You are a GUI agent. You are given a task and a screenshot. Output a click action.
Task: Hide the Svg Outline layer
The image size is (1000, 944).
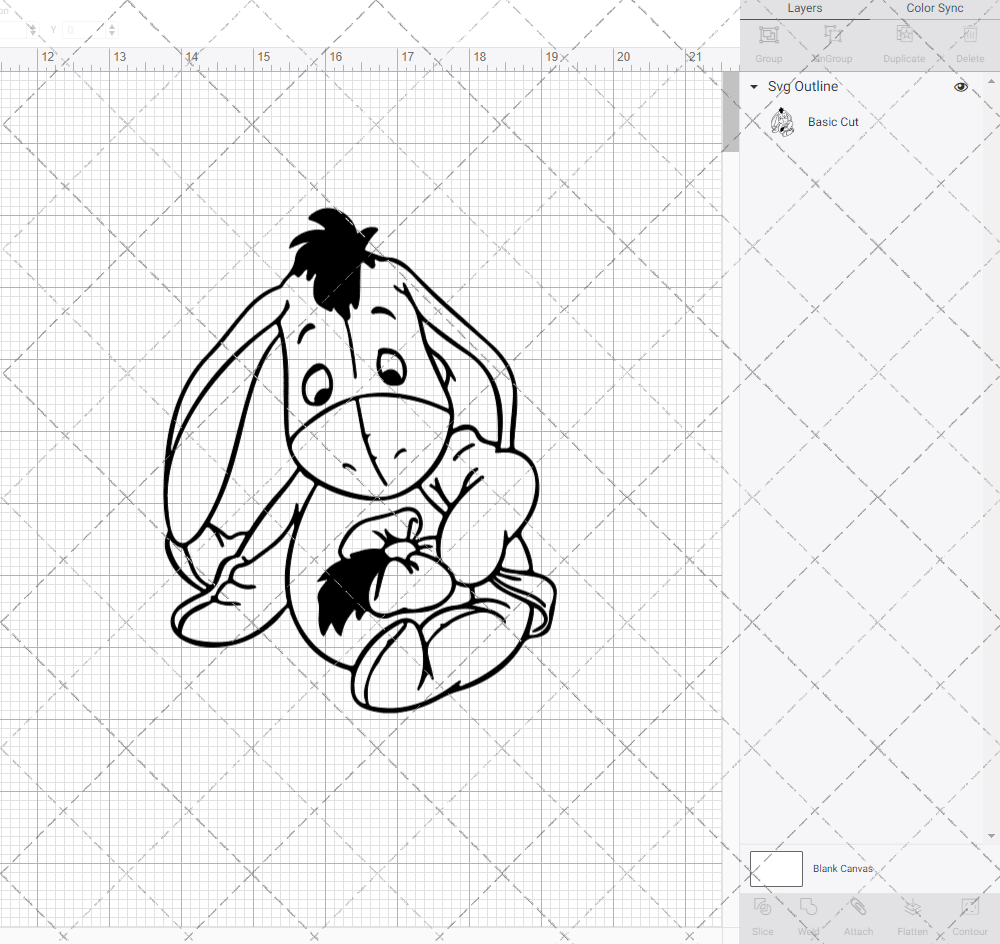pos(961,87)
